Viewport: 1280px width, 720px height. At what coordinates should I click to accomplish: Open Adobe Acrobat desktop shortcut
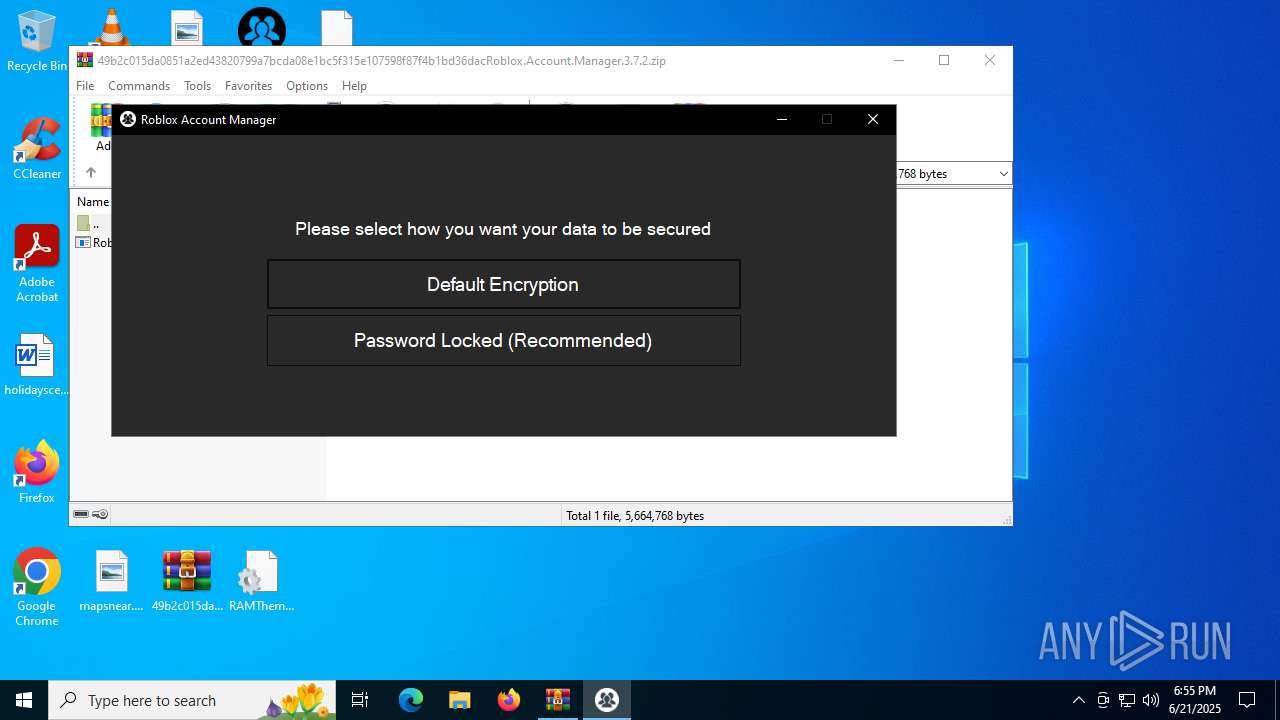click(x=37, y=264)
